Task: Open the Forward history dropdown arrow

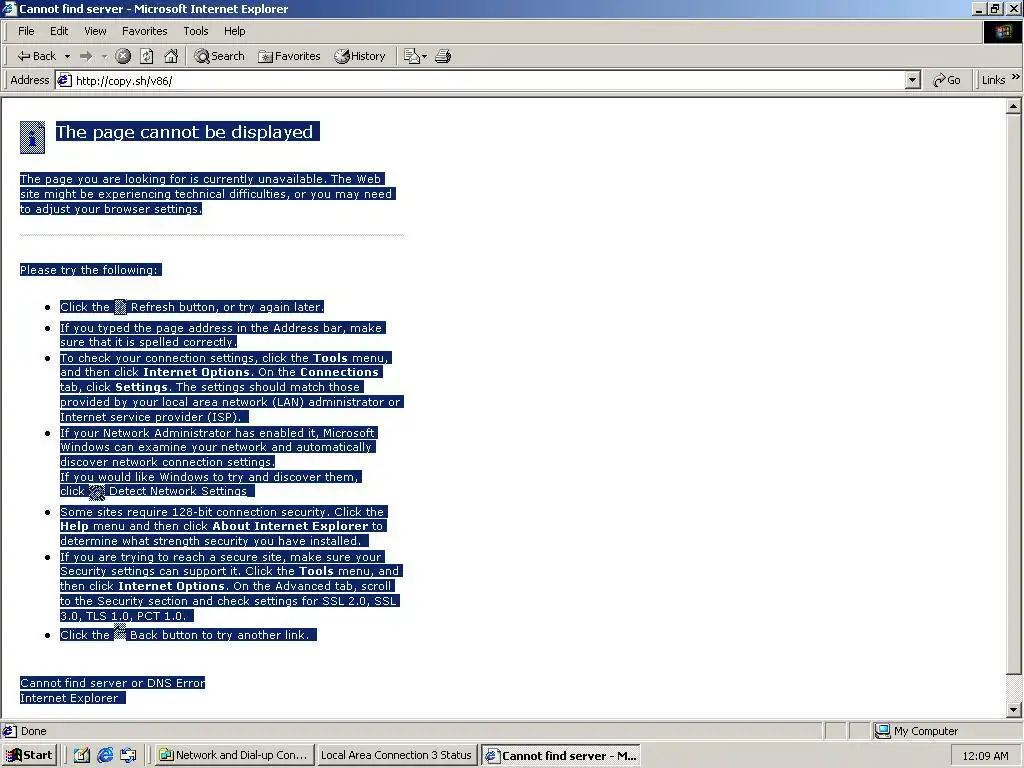Action: (104, 56)
